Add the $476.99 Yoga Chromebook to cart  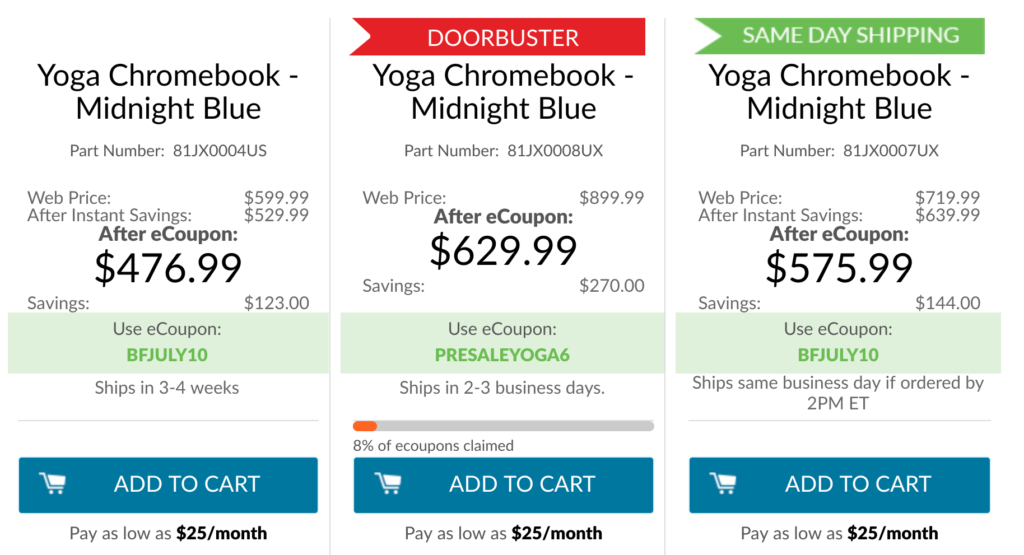click(x=168, y=484)
